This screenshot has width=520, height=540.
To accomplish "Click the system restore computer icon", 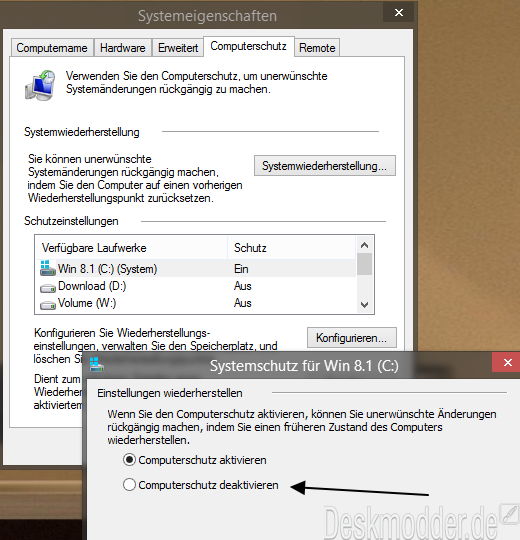I will [x=40, y=85].
